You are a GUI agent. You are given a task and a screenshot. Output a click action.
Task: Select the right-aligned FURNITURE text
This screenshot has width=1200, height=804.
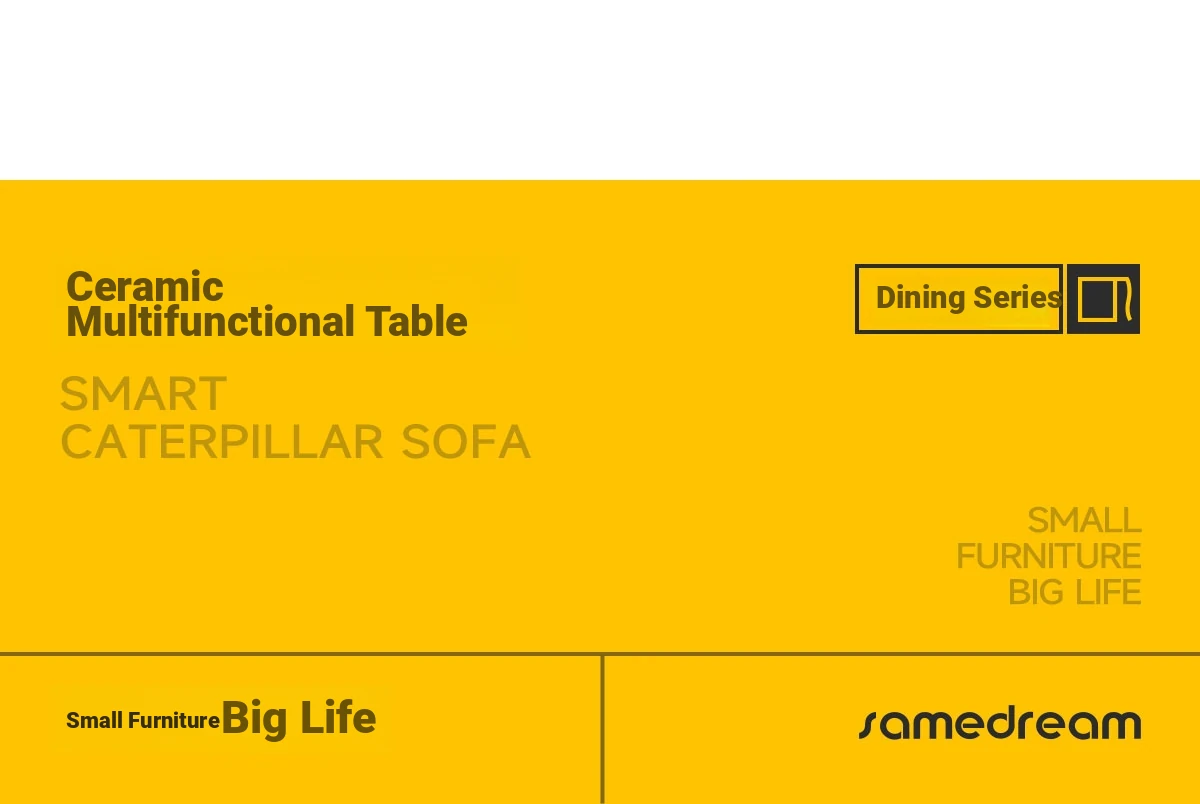[1049, 556]
